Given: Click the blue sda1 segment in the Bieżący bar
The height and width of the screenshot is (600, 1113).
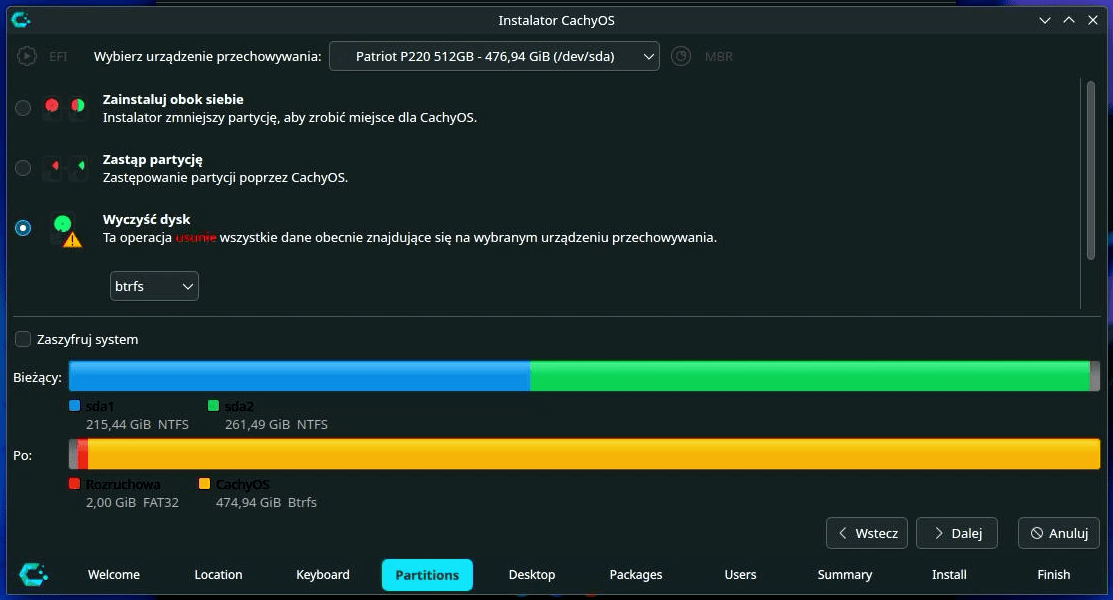Looking at the screenshot, I should tap(300, 376).
